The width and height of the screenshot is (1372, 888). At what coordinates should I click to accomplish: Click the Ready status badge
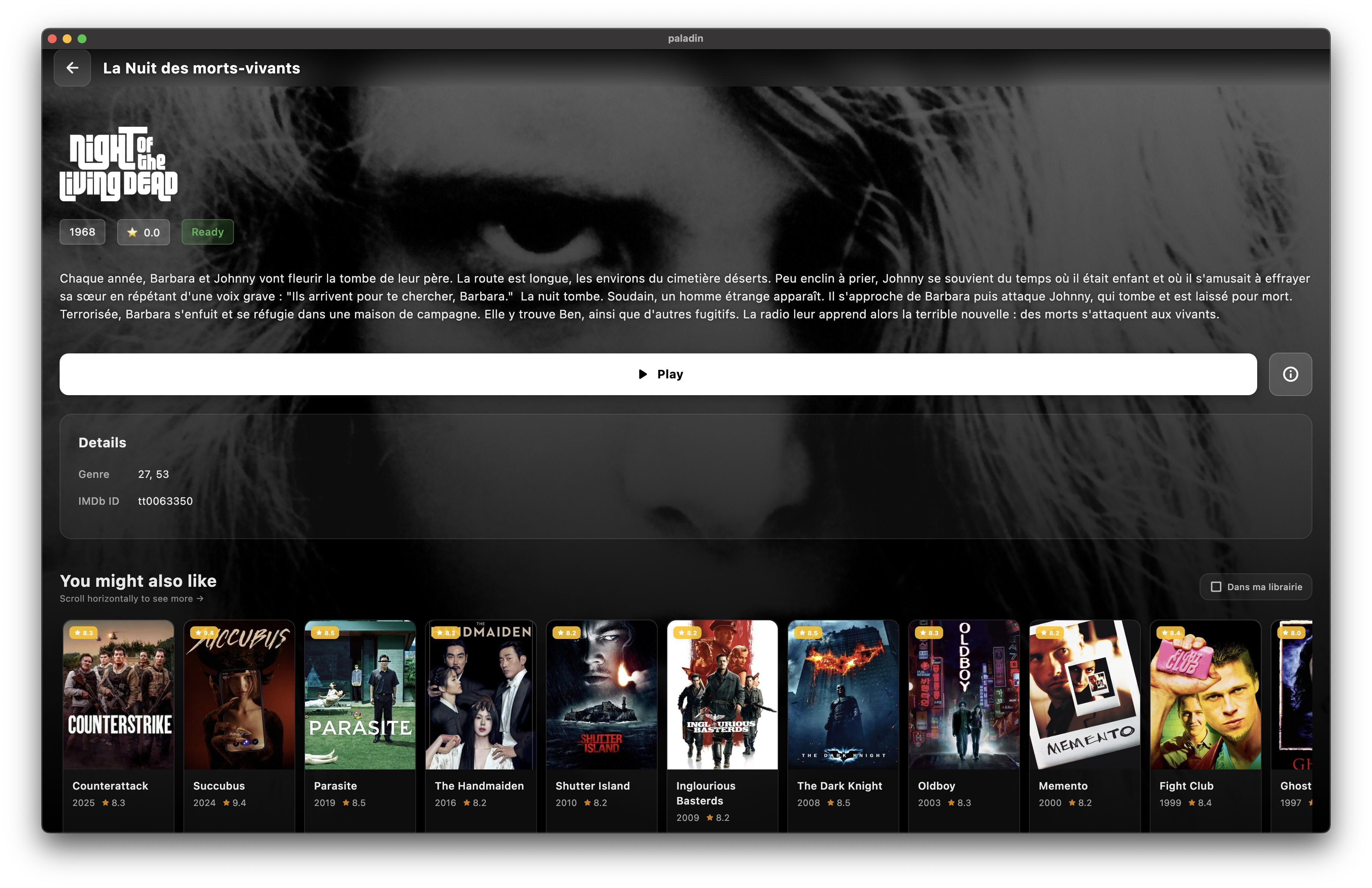pyautogui.click(x=208, y=232)
